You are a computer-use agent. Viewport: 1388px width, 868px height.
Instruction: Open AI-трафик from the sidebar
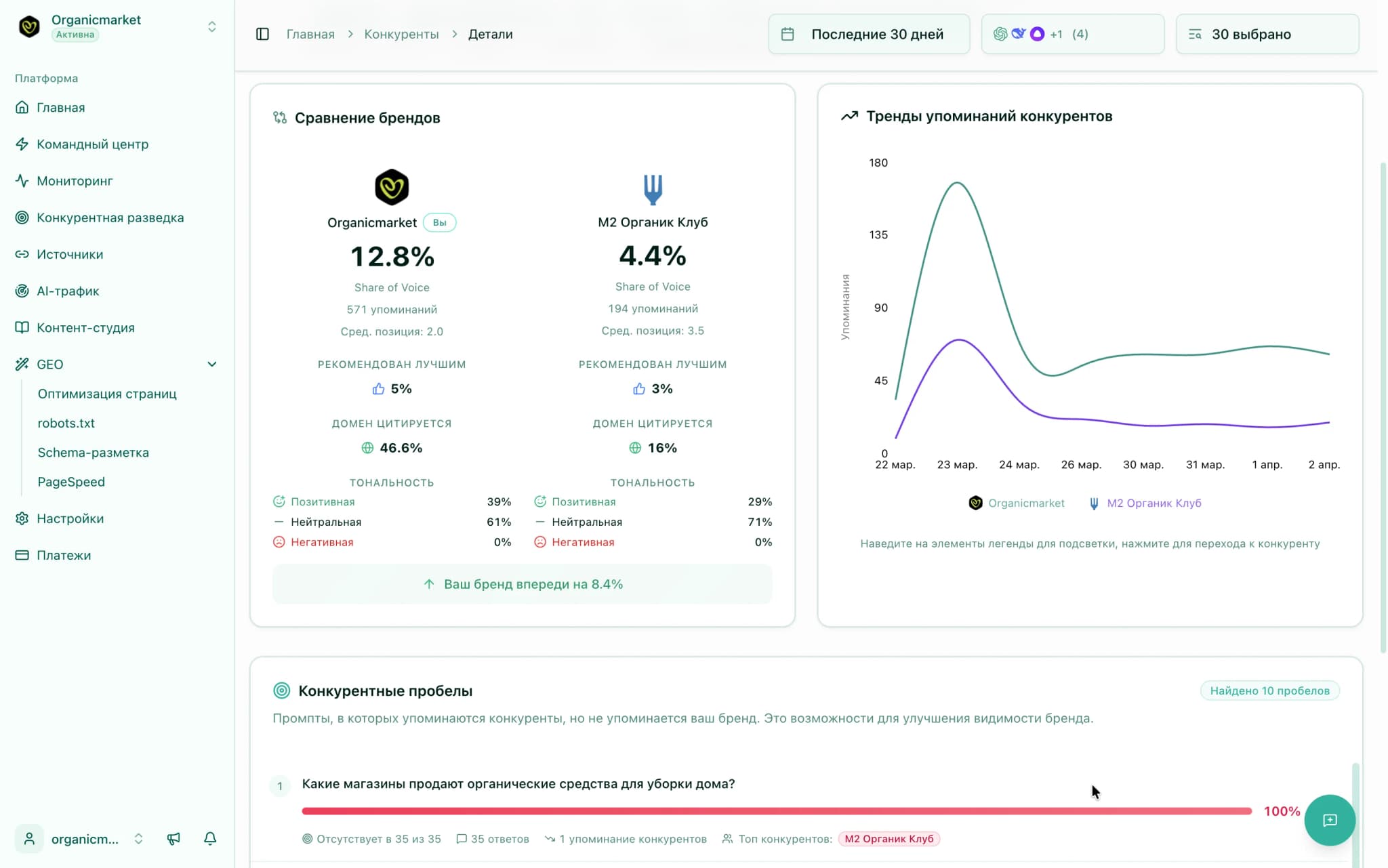(67, 291)
